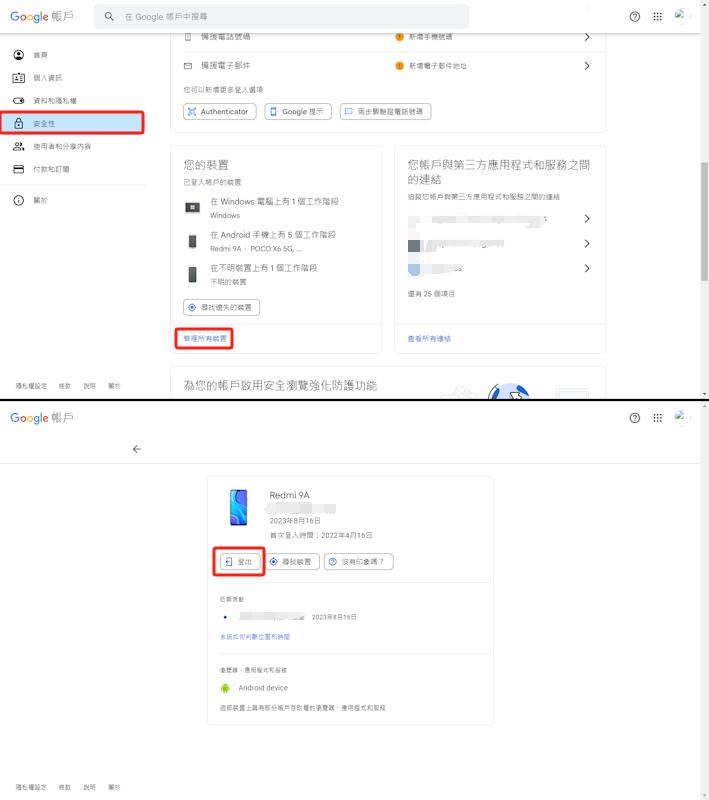Open the account avatar on the Redmi 9A page header
The width and height of the screenshot is (709, 800).
click(680, 417)
